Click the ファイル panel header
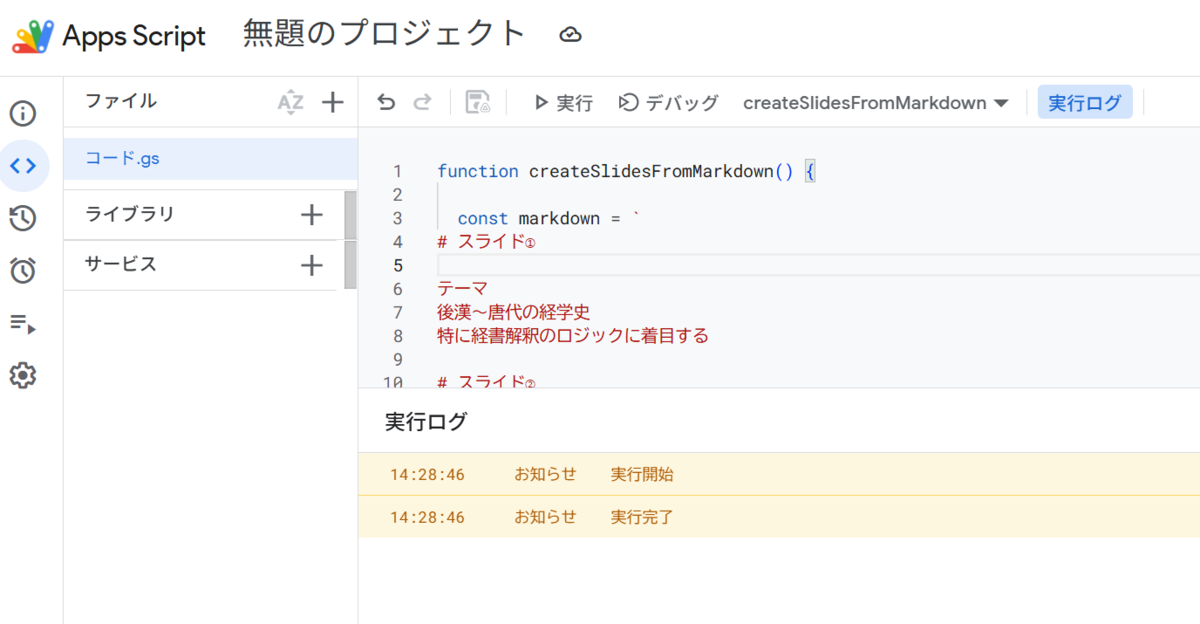This screenshot has width=1200, height=624. pyautogui.click(x=121, y=101)
